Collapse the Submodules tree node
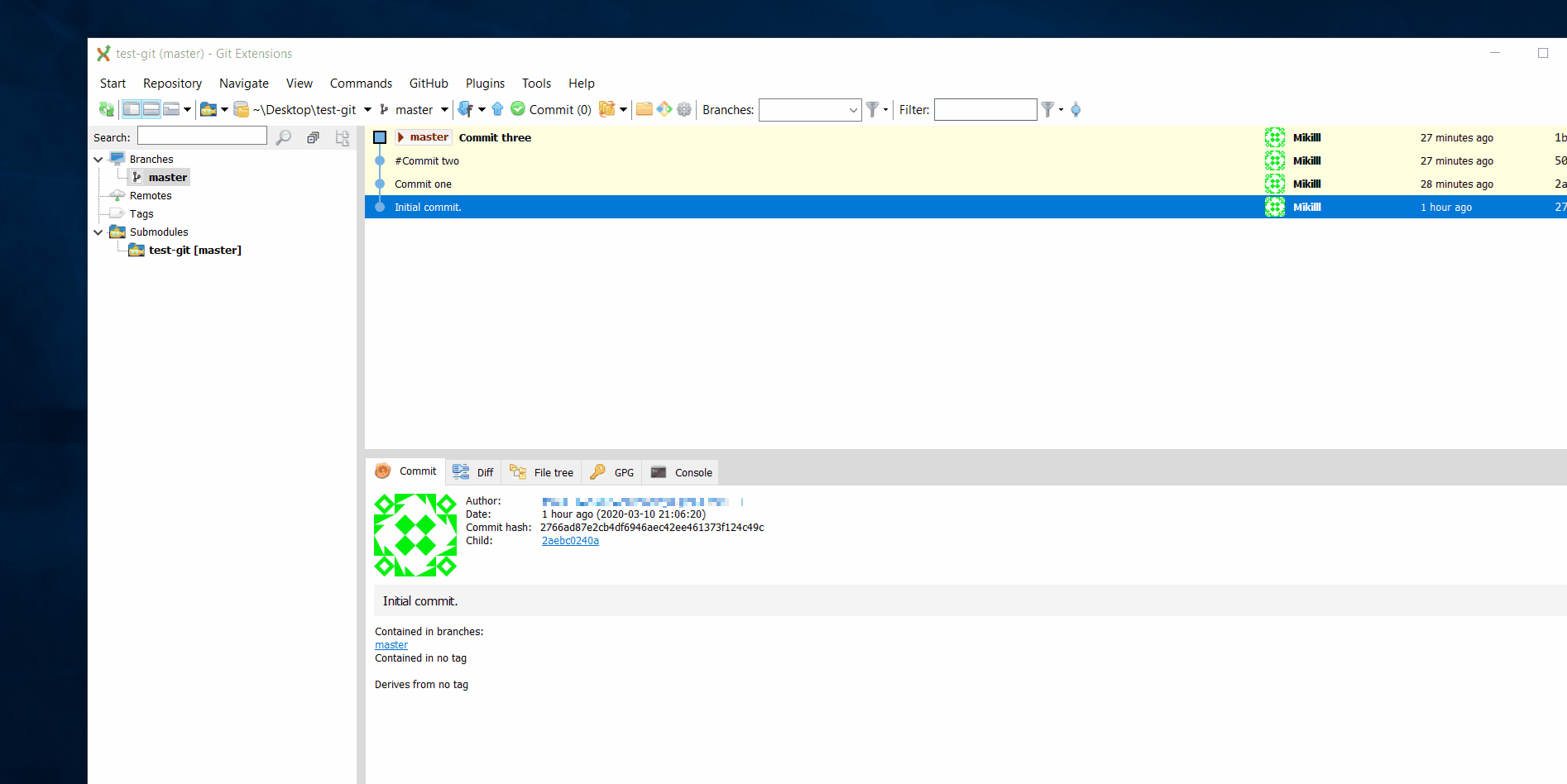 tap(98, 232)
